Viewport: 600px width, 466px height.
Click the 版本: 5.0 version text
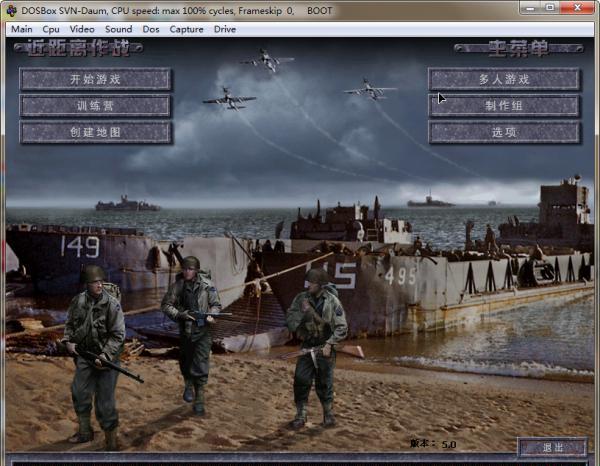(x=433, y=444)
